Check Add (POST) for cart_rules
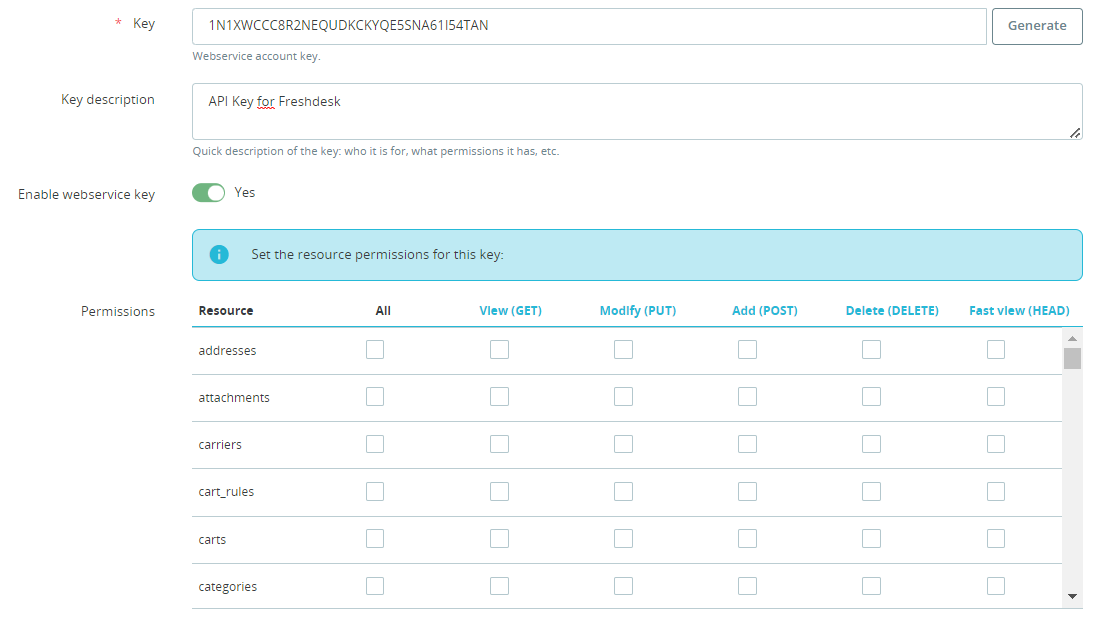1097x630 pixels. [x=747, y=491]
